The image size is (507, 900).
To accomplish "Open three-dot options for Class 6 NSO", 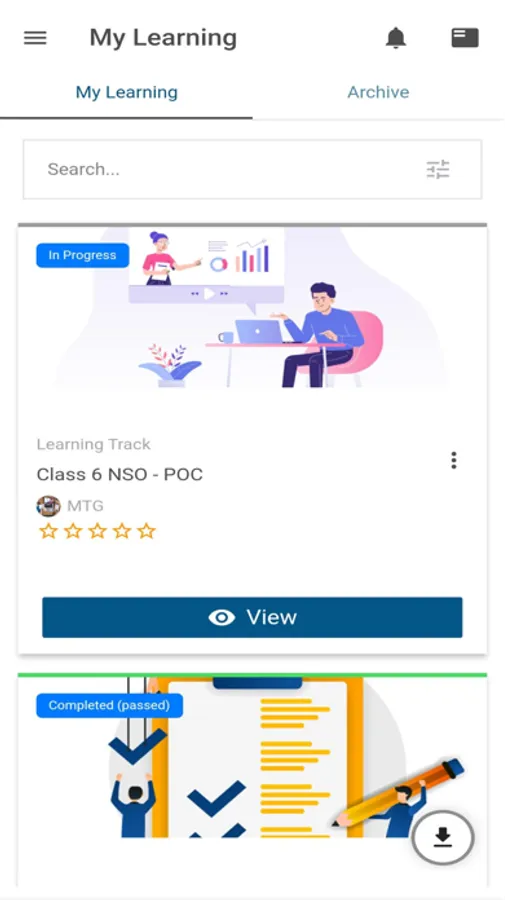I will point(454,460).
